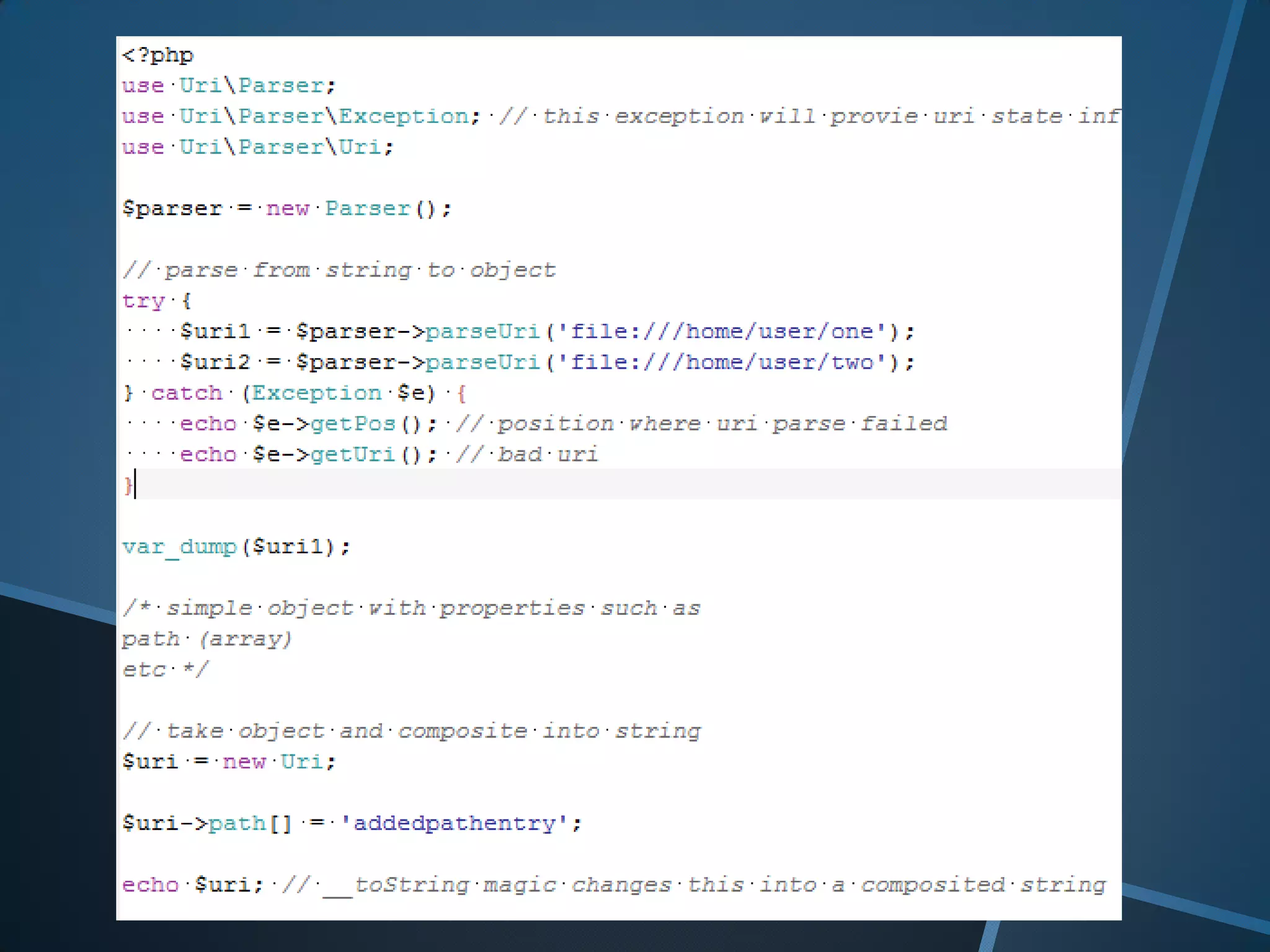Click the '$parser' variable assignment
This screenshot has height=952, width=1270.
[x=172, y=209]
